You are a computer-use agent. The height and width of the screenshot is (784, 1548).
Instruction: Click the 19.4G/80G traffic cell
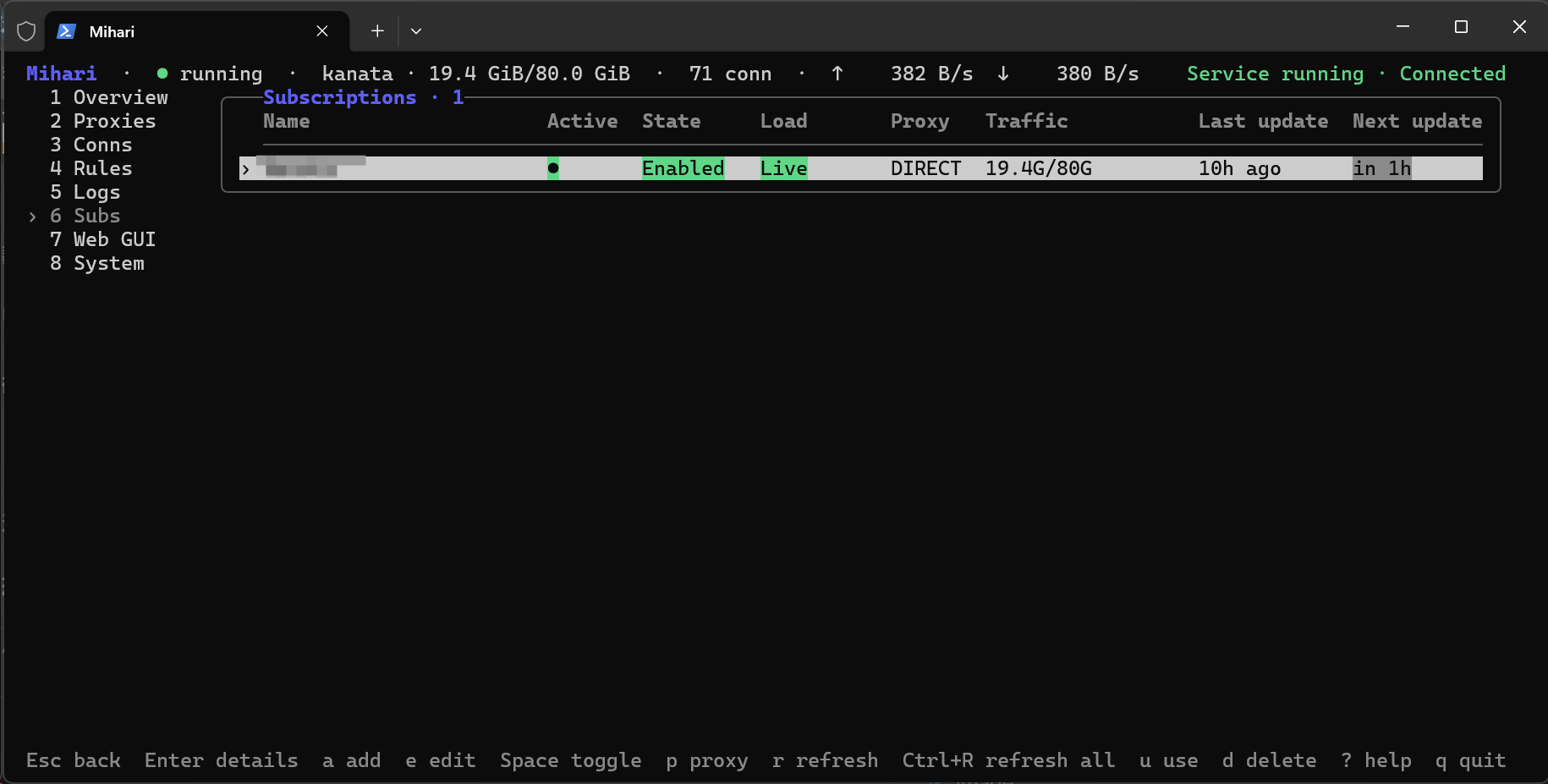click(1039, 168)
